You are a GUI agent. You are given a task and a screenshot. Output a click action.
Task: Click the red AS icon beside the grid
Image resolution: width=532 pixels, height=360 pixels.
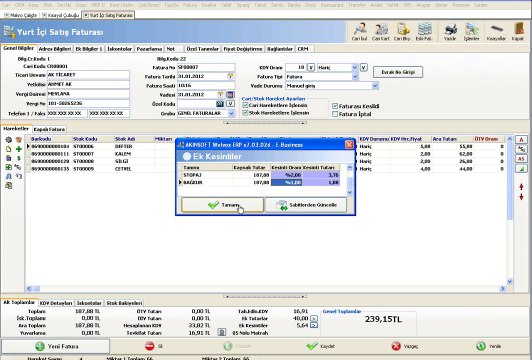[x=521, y=159]
